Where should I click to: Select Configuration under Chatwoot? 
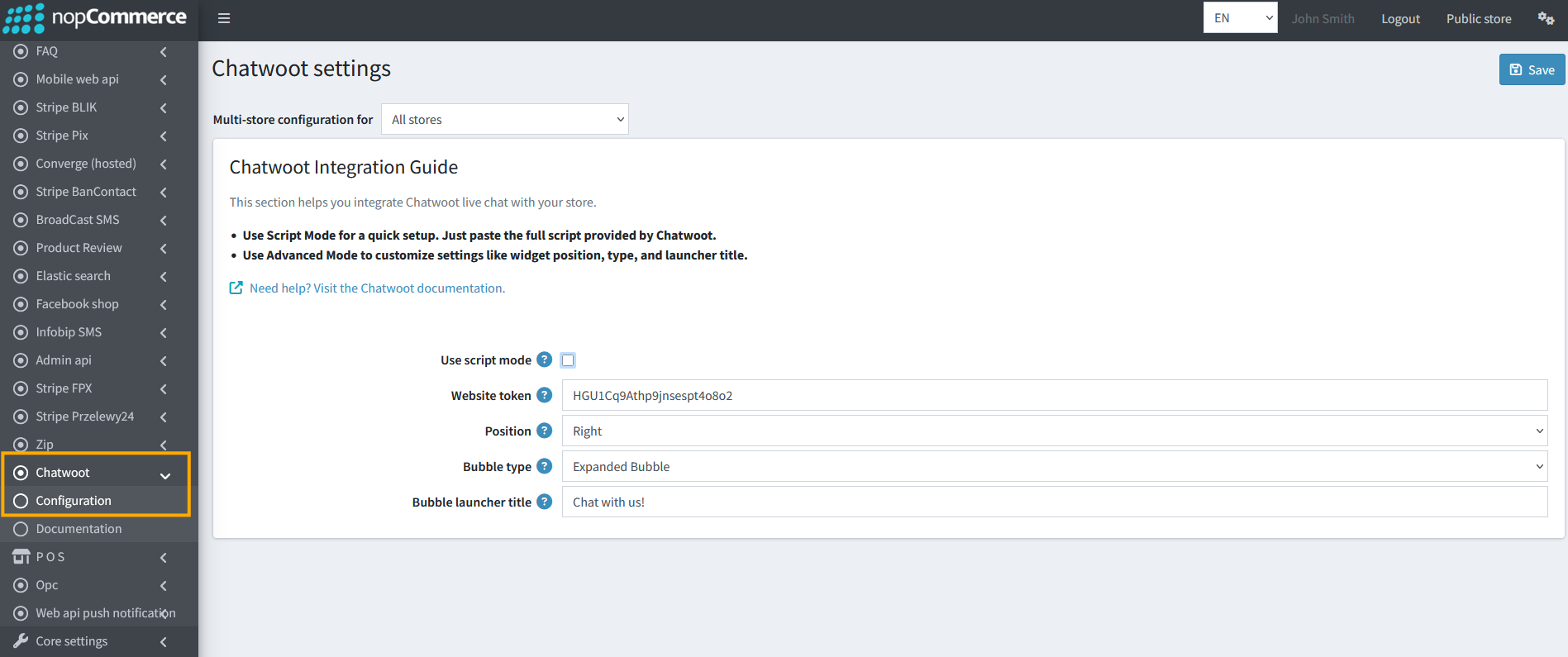point(99,501)
